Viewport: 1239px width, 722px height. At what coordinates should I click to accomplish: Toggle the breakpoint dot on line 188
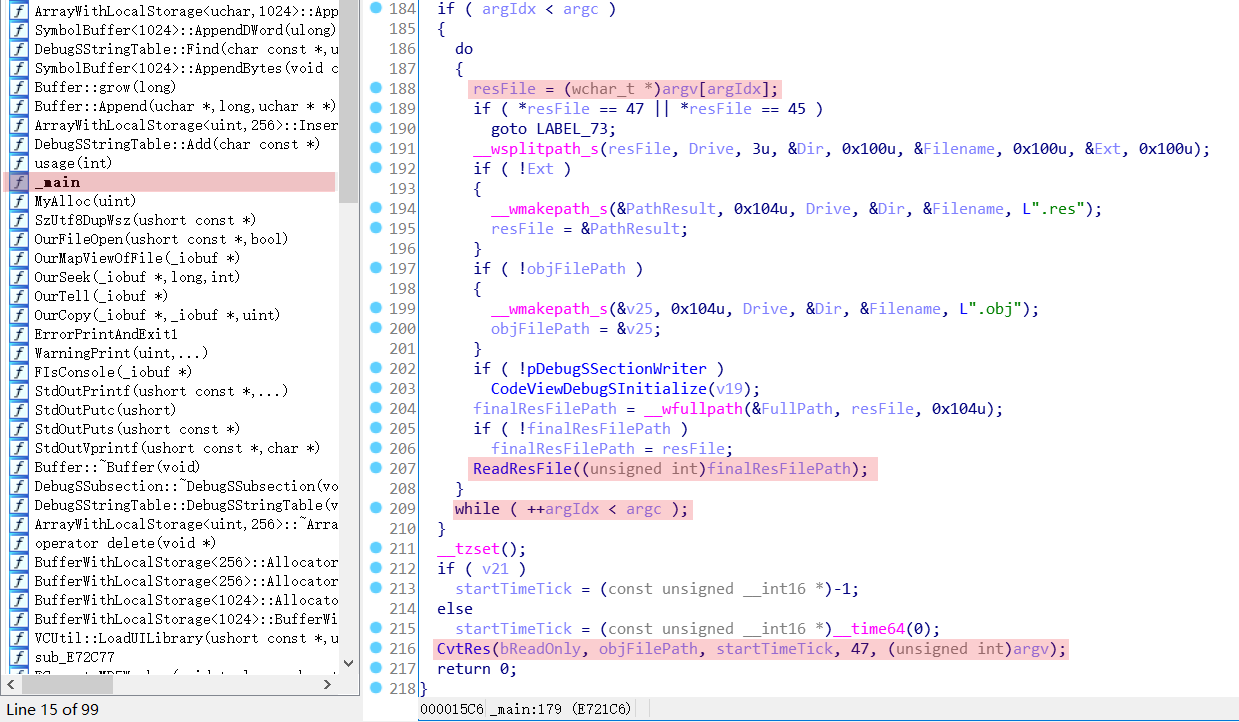pos(376,88)
